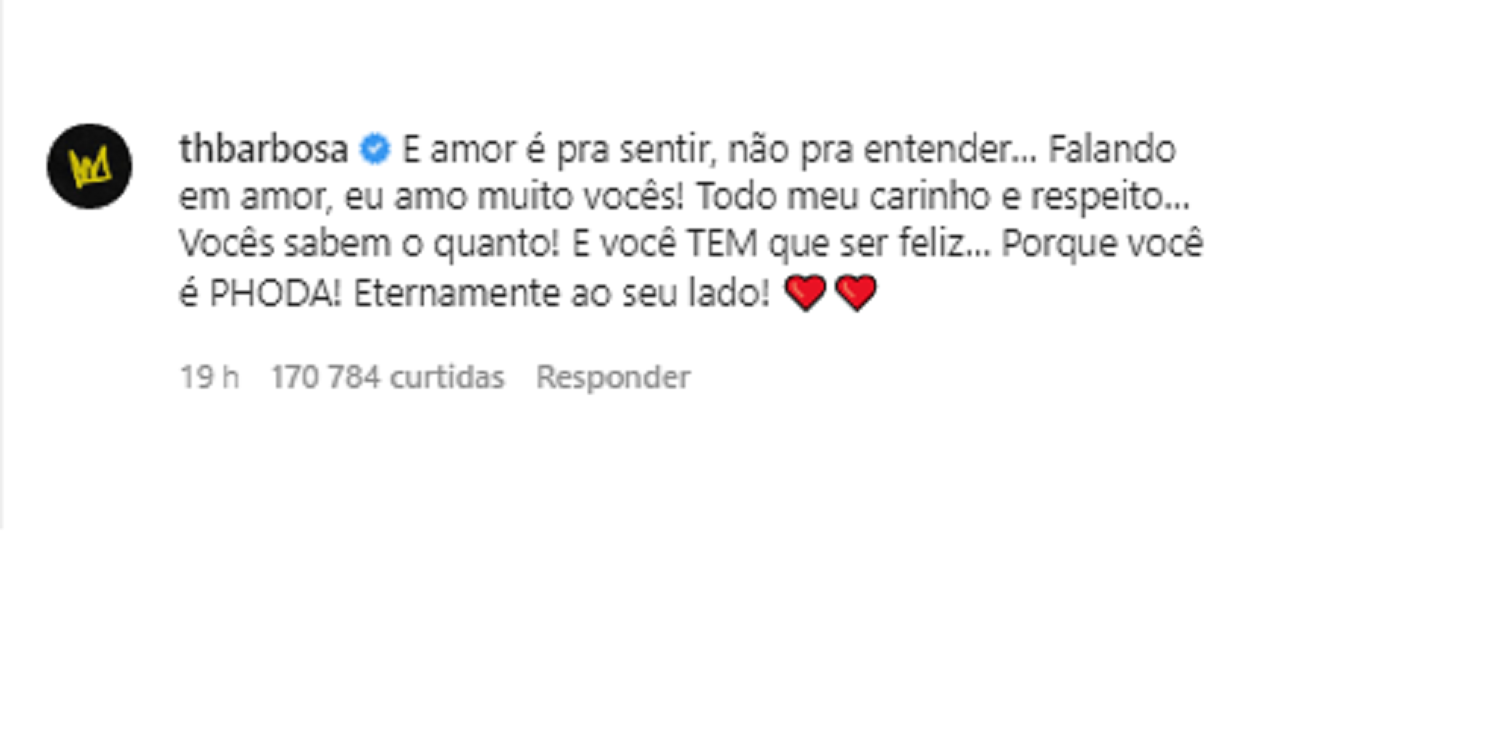Click the blue verified badge
The width and height of the screenshot is (1500, 747).
click(375, 150)
